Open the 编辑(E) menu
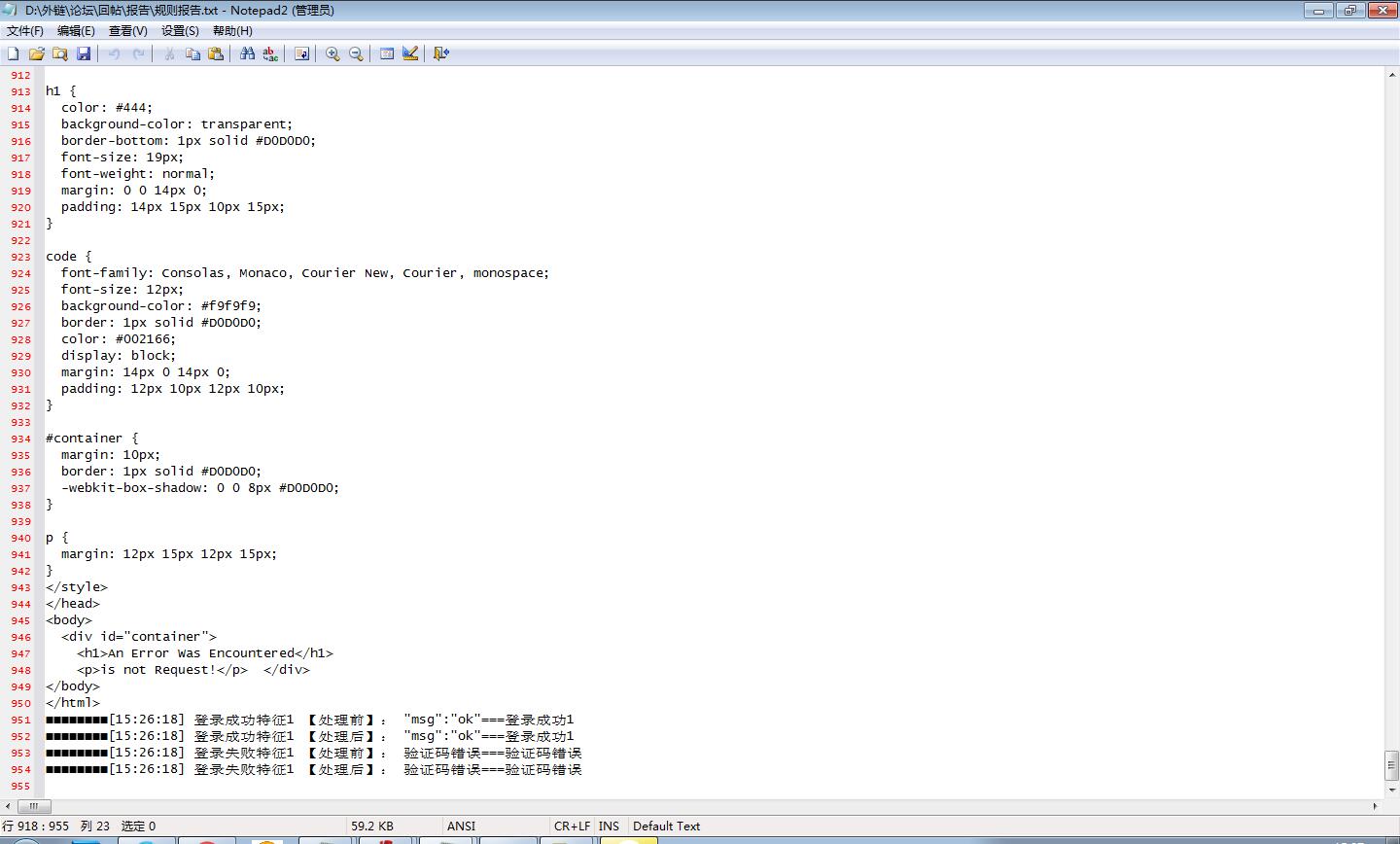The image size is (1400, 844). [x=76, y=31]
